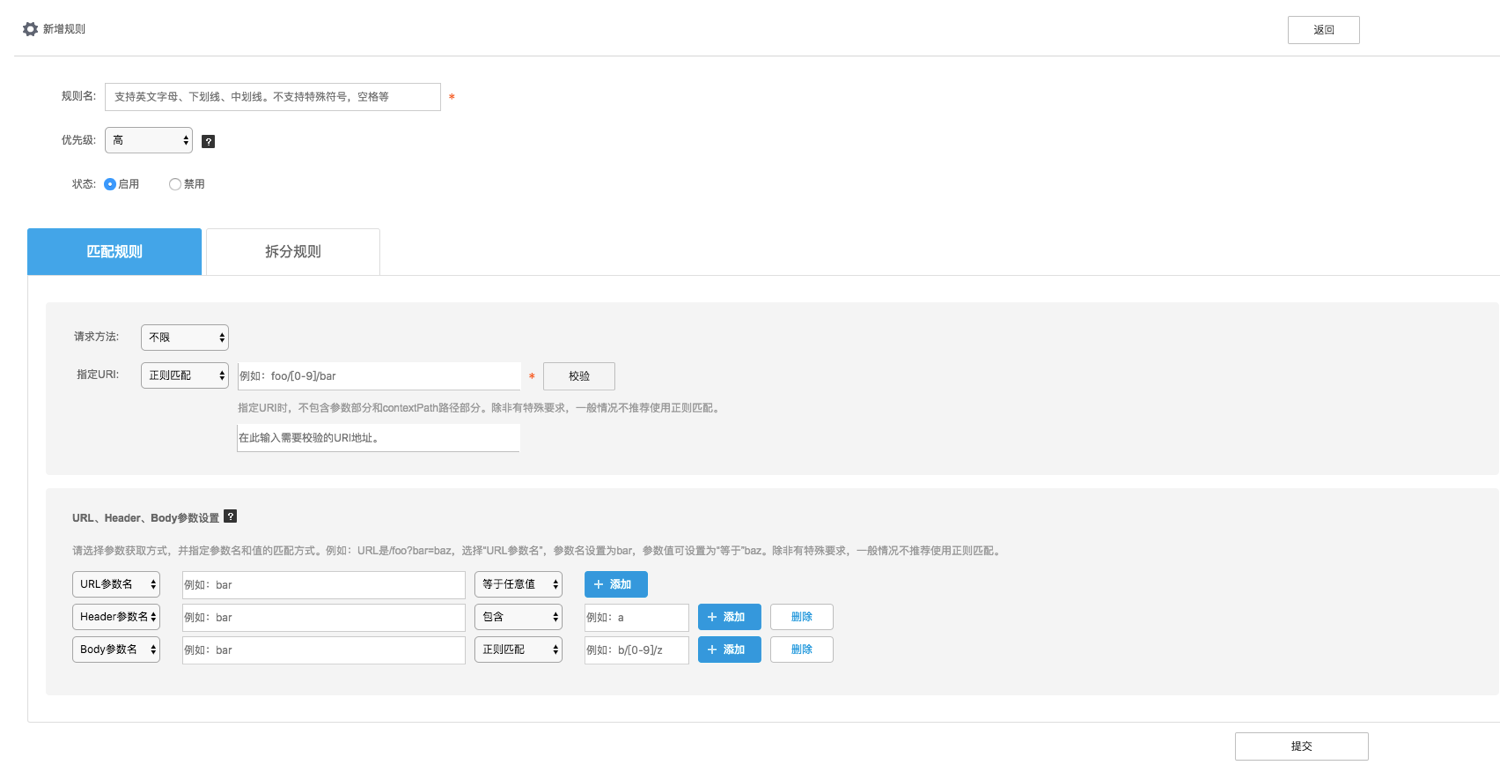The image size is (1500, 765).
Task: Click 添加 in the URL参数名 row
Action: click(x=616, y=584)
